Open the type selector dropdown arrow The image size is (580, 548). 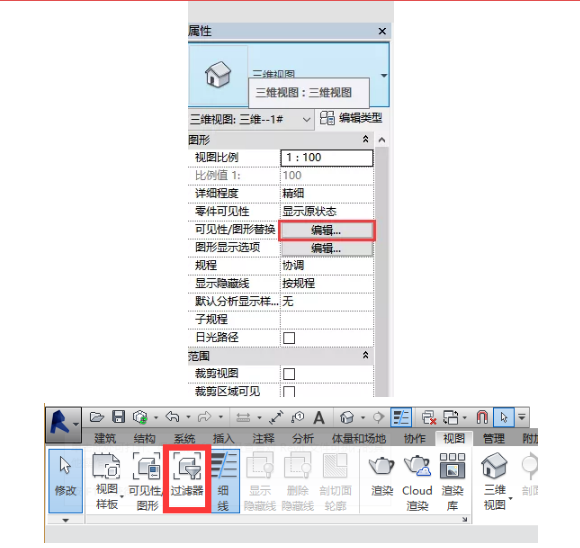click(x=384, y=75)
